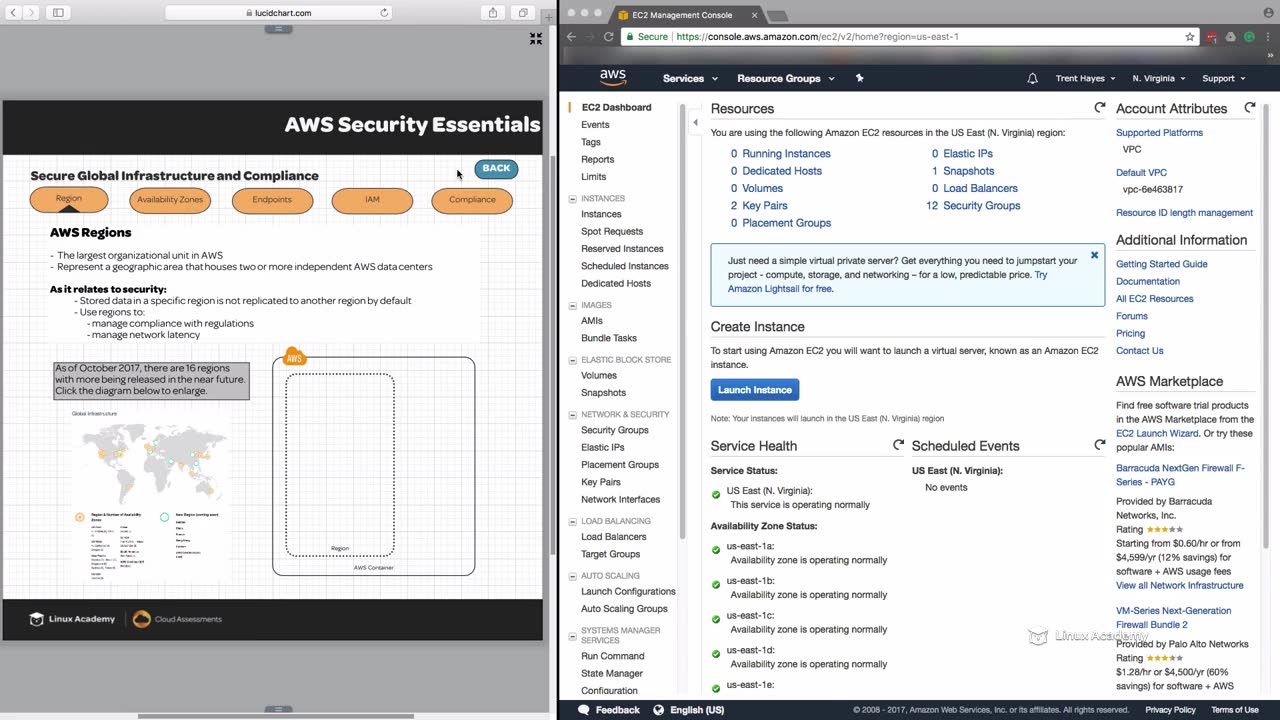Bookmark the page with the star icon
The image size is (1280, 720).
1190,37
